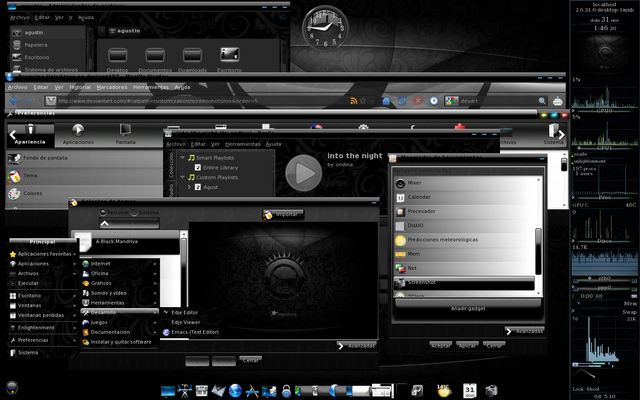Go back in the browser toolbar
The image size is (640, 400).
pyautogui.click(x=13, y=101)
